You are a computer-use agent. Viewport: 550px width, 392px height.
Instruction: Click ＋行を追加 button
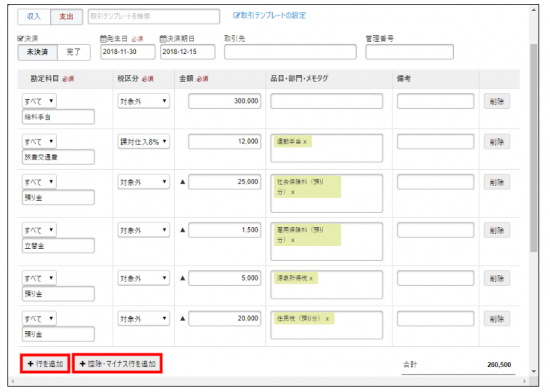coord(45,364)
